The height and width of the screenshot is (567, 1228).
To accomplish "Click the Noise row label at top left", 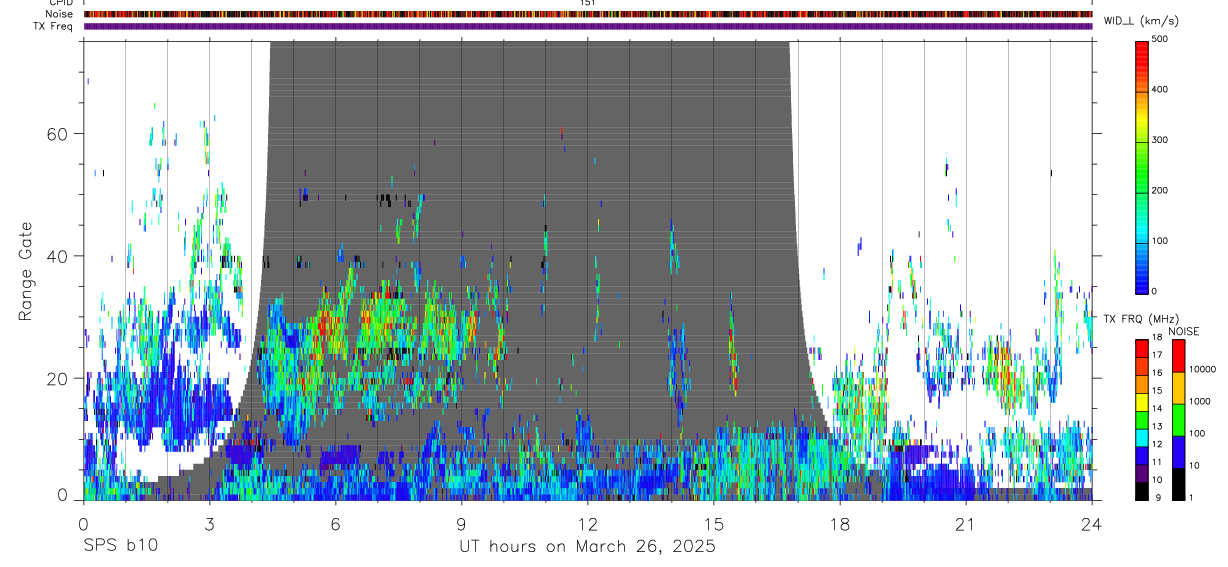I will click(59, 14).
